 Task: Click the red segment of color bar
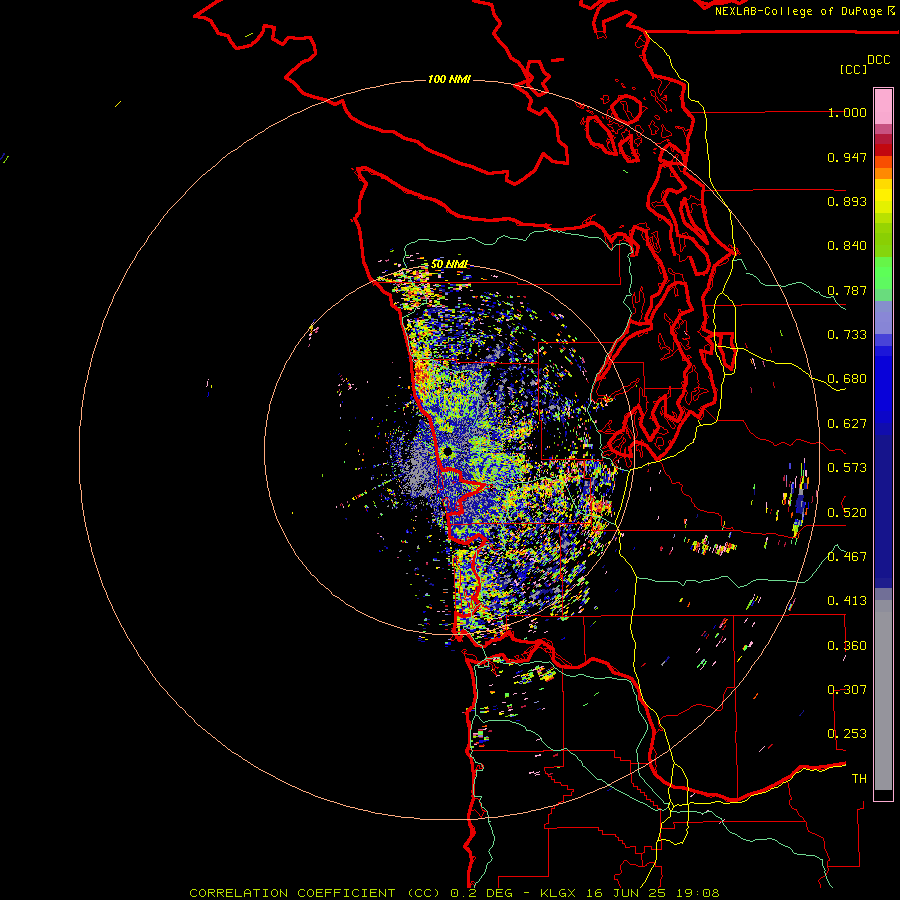tap(883, 149)
